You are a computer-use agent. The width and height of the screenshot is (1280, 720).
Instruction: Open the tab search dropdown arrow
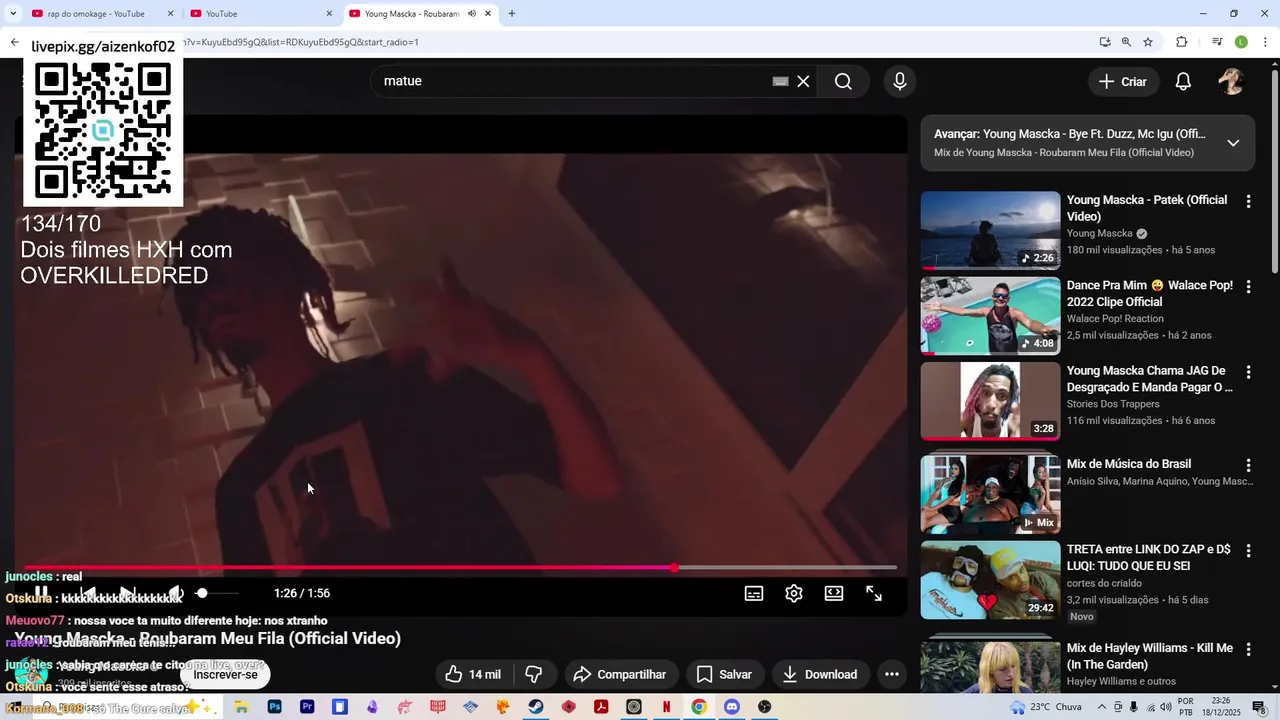click(x=13, y=14)
